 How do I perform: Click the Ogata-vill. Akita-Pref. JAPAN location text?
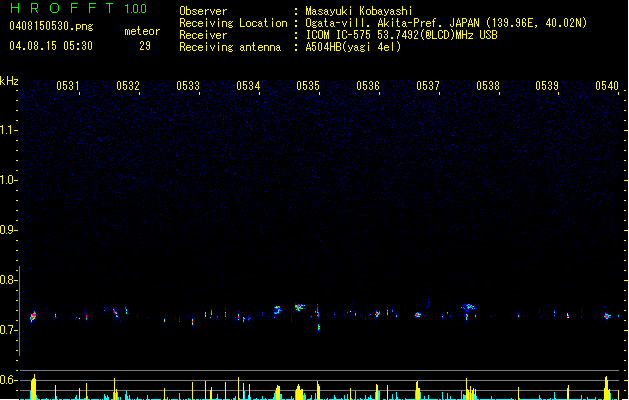point(446,23)
